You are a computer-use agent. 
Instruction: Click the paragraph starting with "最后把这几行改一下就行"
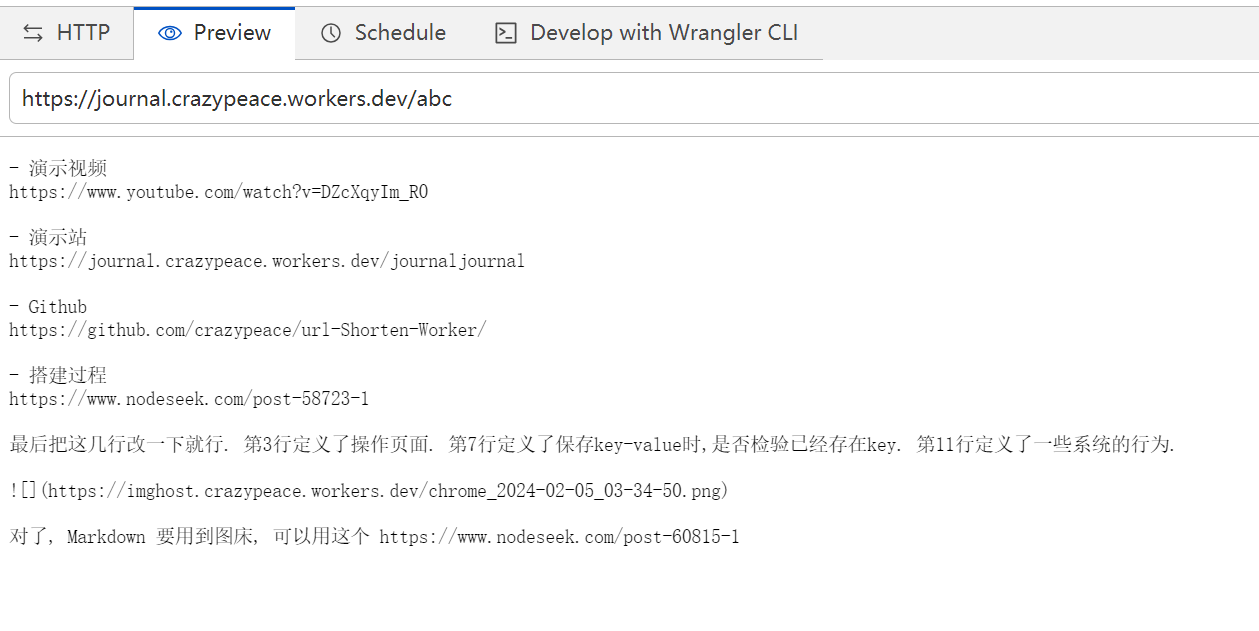[590, 445]
